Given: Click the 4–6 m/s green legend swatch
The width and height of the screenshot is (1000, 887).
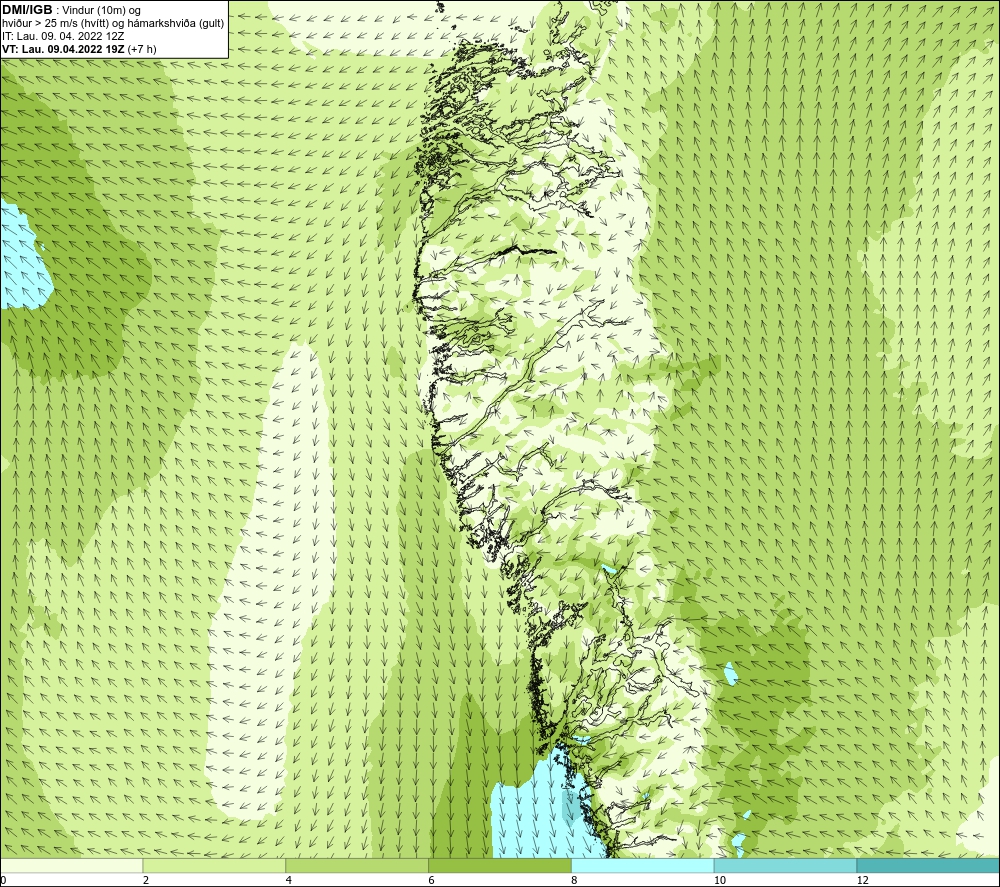Looking at the screenshot, I should (x=357, y=865).
